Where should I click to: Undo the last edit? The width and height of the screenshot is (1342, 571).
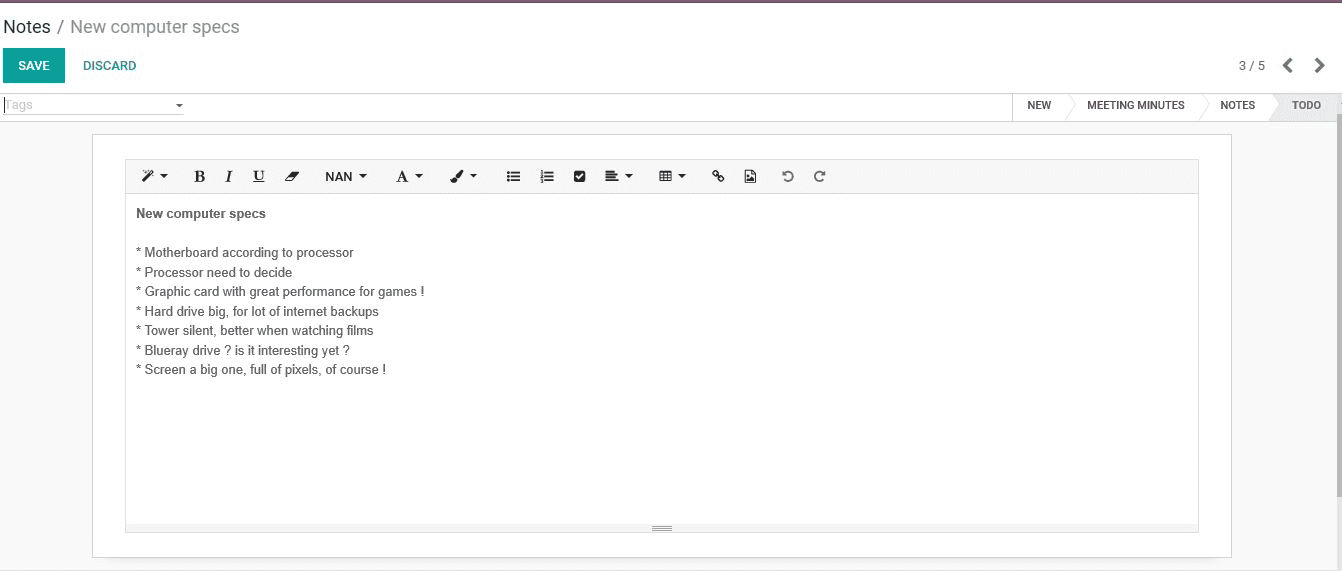788,177
